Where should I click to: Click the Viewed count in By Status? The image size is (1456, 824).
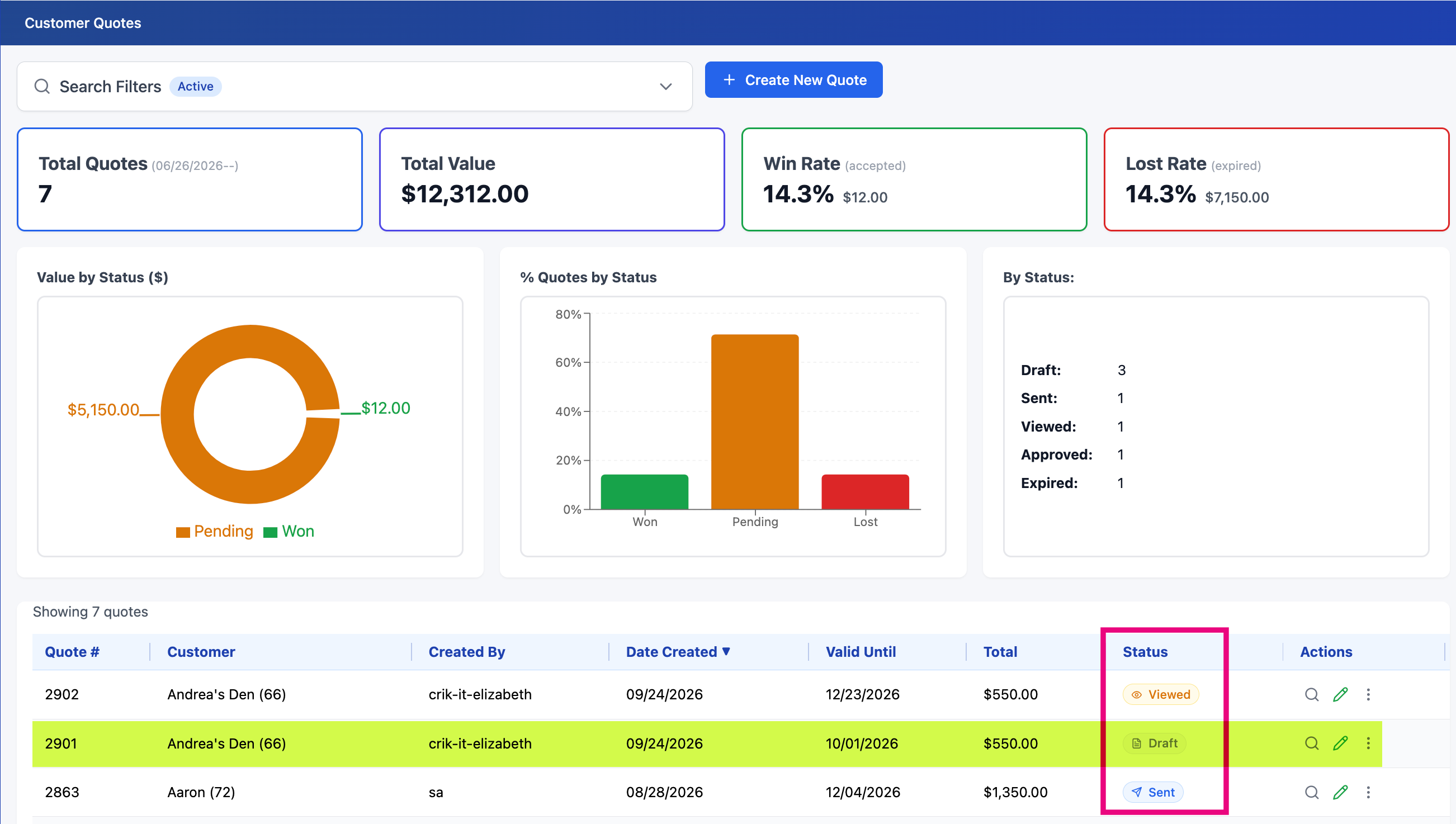click(x=1121, y=427)
